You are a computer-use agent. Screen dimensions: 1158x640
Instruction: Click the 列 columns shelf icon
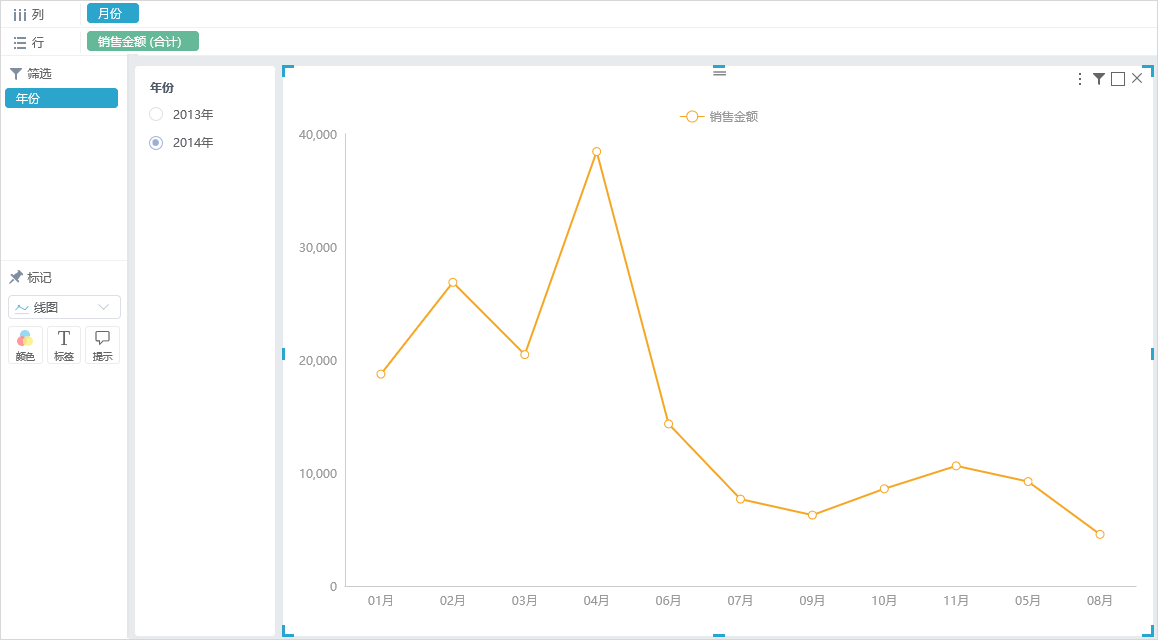pos(20,15)
